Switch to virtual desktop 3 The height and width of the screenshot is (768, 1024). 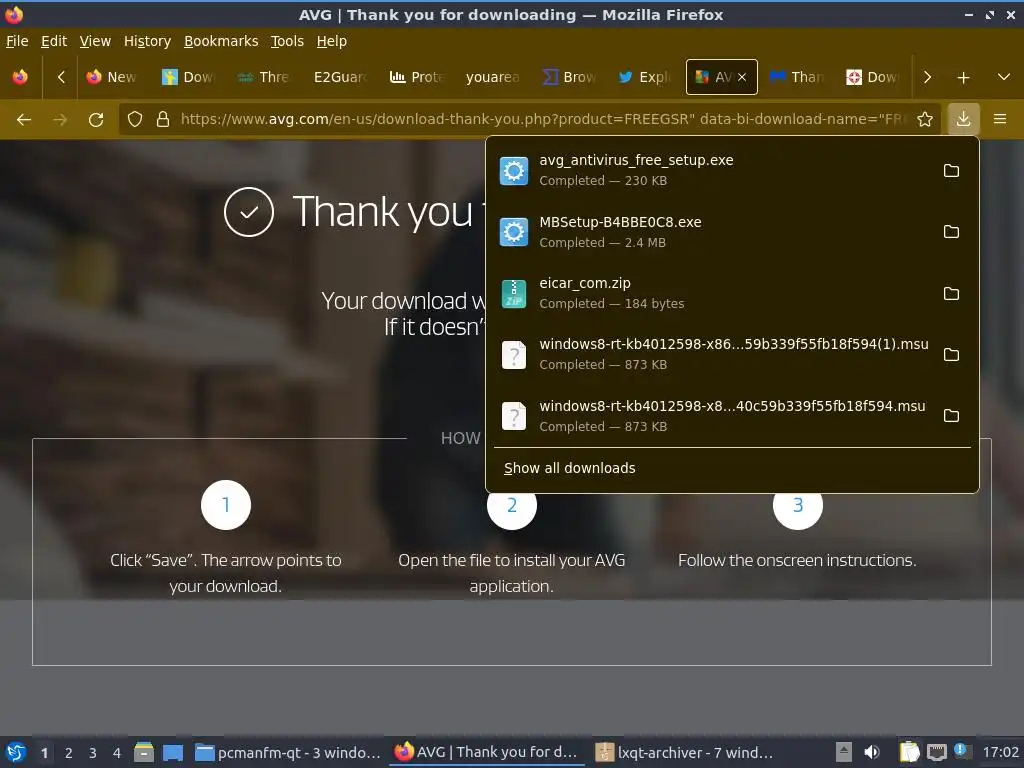point(93,753)
